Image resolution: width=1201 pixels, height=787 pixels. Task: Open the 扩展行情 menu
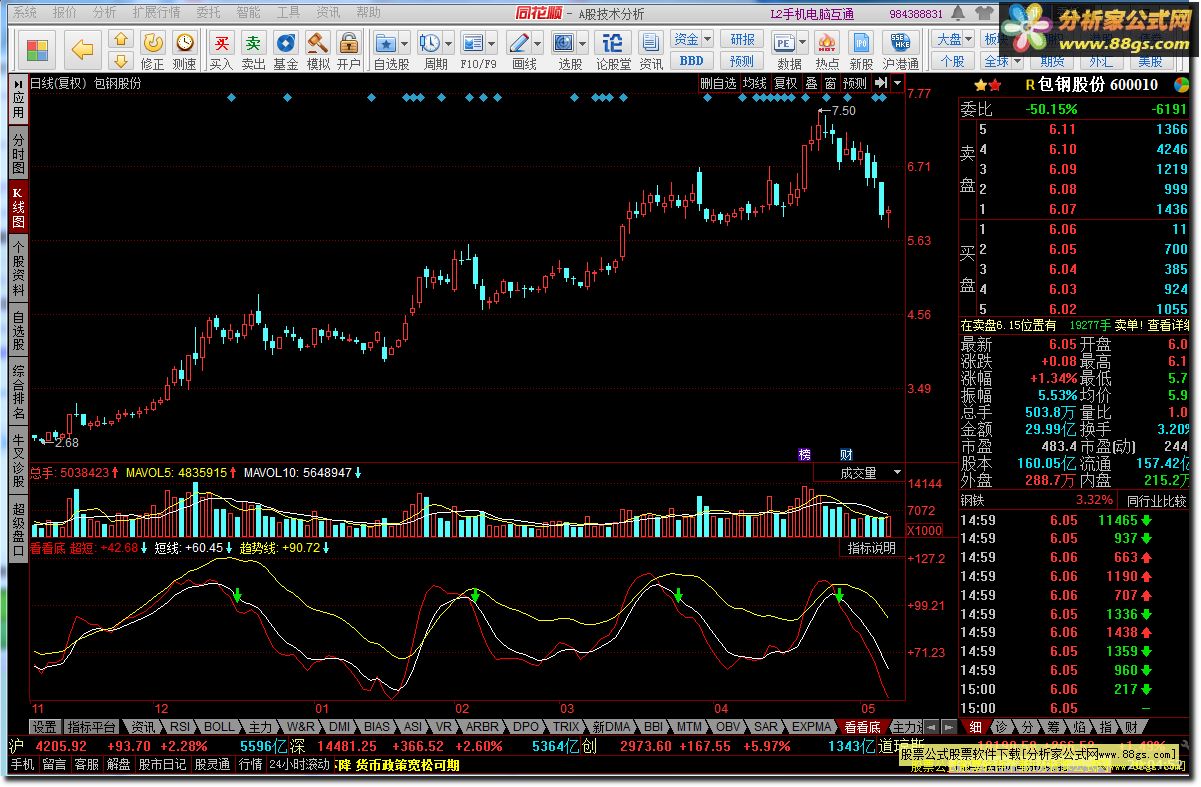click(156, 13)
